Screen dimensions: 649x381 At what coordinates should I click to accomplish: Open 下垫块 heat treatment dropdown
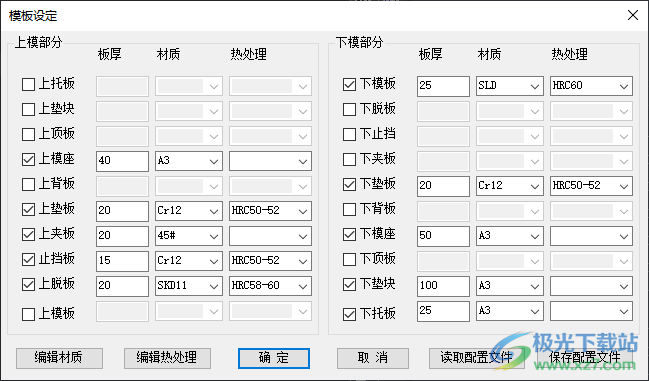(x=591, y=286)
